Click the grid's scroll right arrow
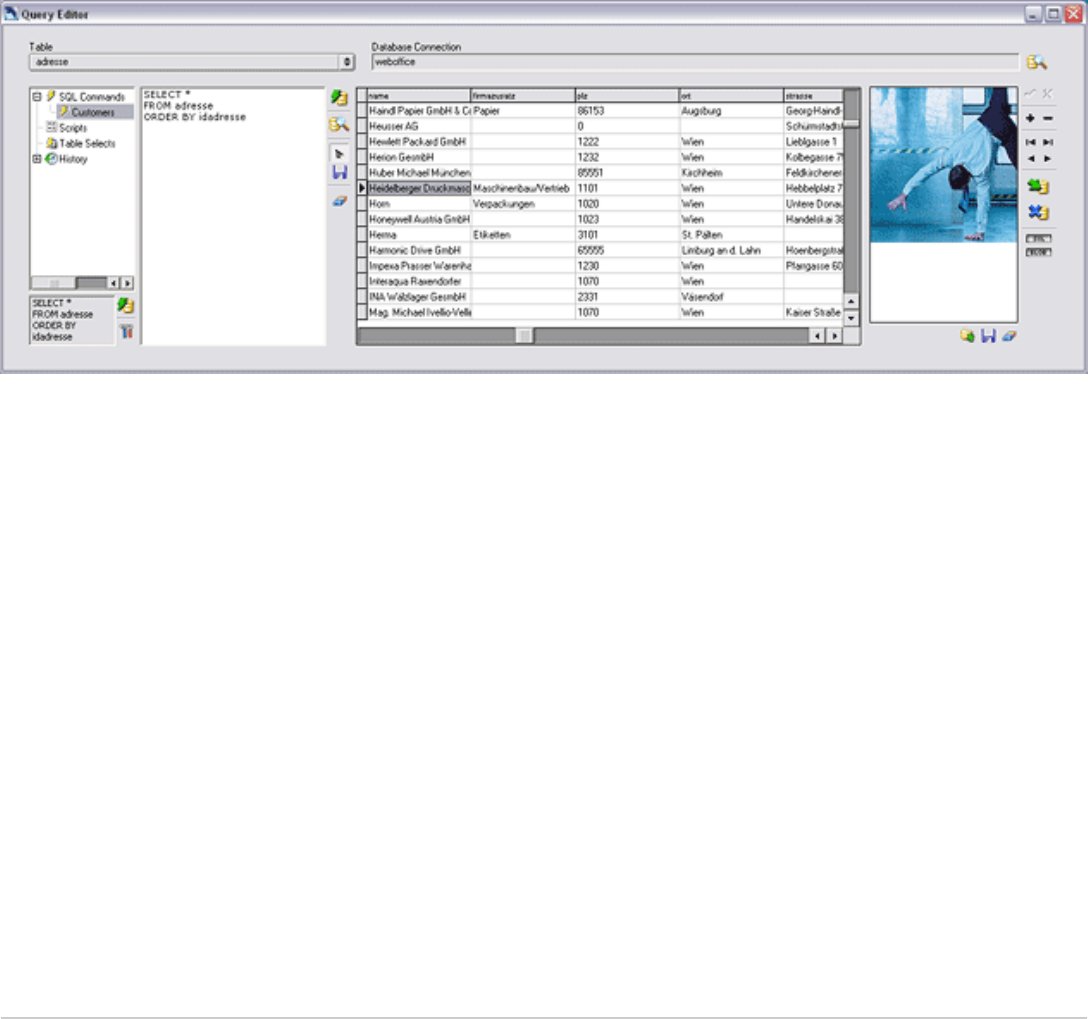 tap(835, 336)
